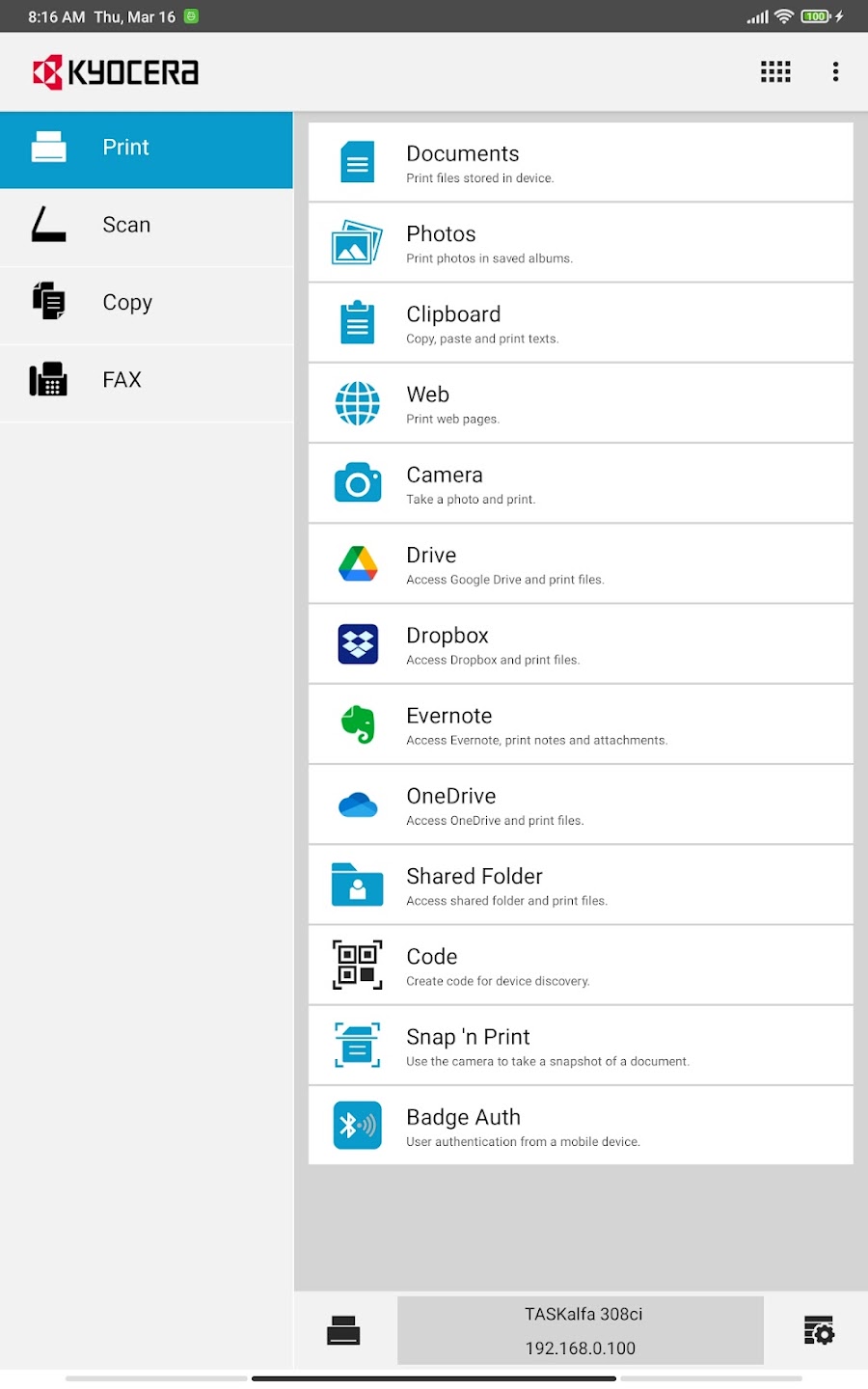Viewport: 868px width, 1389px height.
Task: Click the printer device icon in bottom bar
Action: (x=343, y=1330)
